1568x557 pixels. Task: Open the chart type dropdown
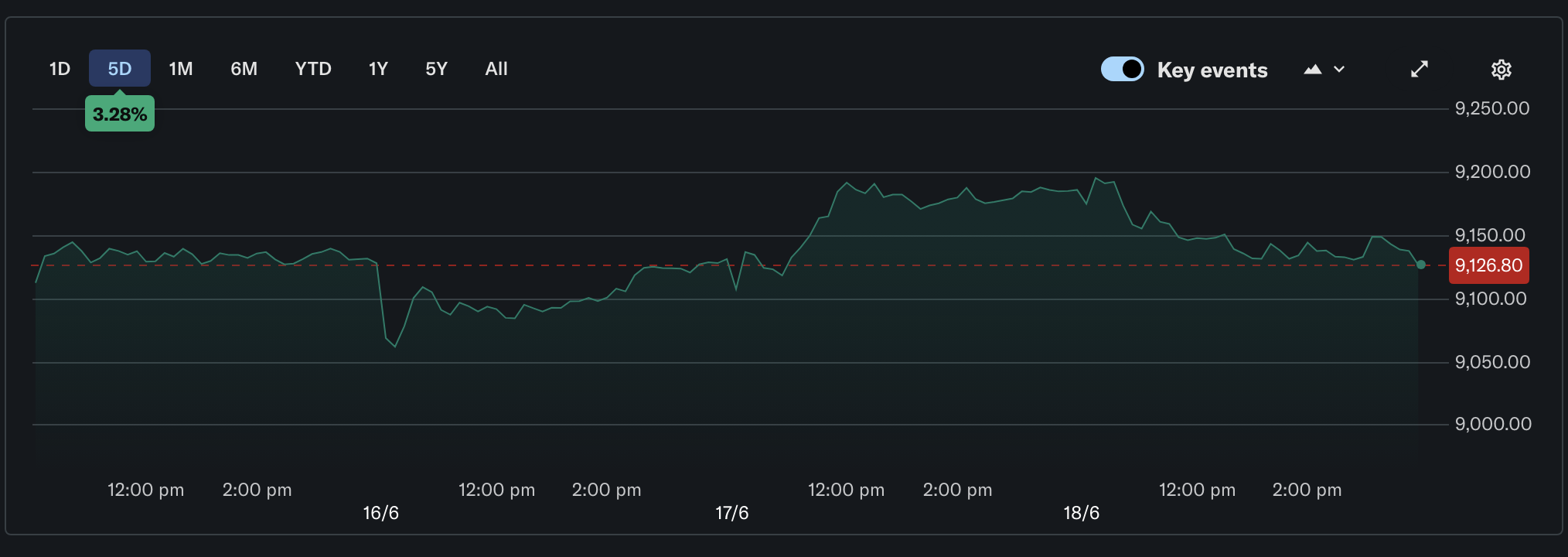coord(1324,70)
